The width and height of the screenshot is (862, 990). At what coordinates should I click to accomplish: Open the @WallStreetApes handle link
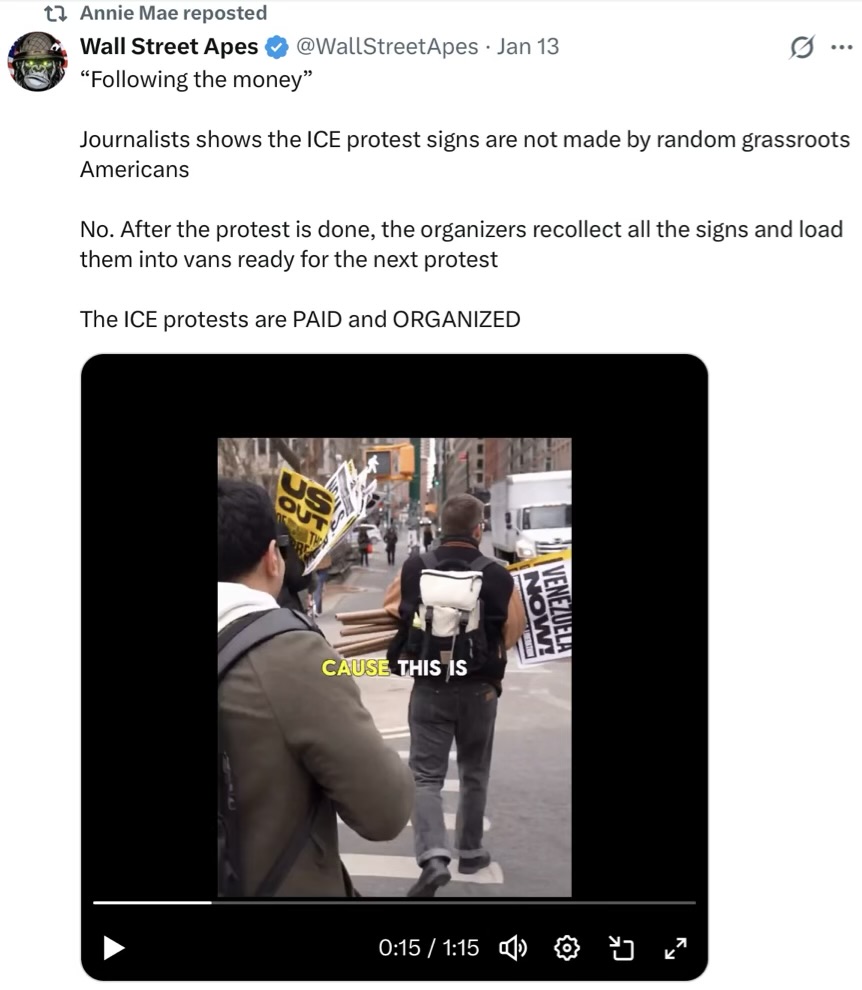click(387, 47)
